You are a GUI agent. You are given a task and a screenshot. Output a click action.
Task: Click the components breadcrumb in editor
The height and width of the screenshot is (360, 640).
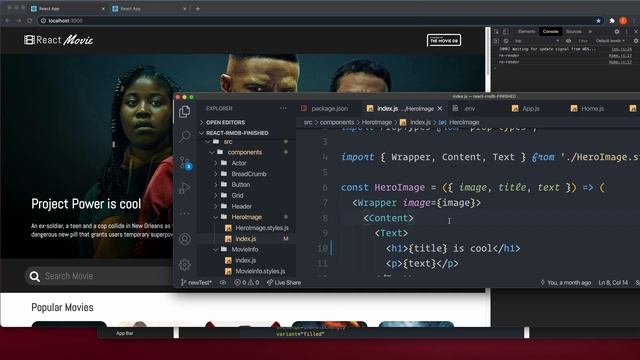(x=337, y=122)
